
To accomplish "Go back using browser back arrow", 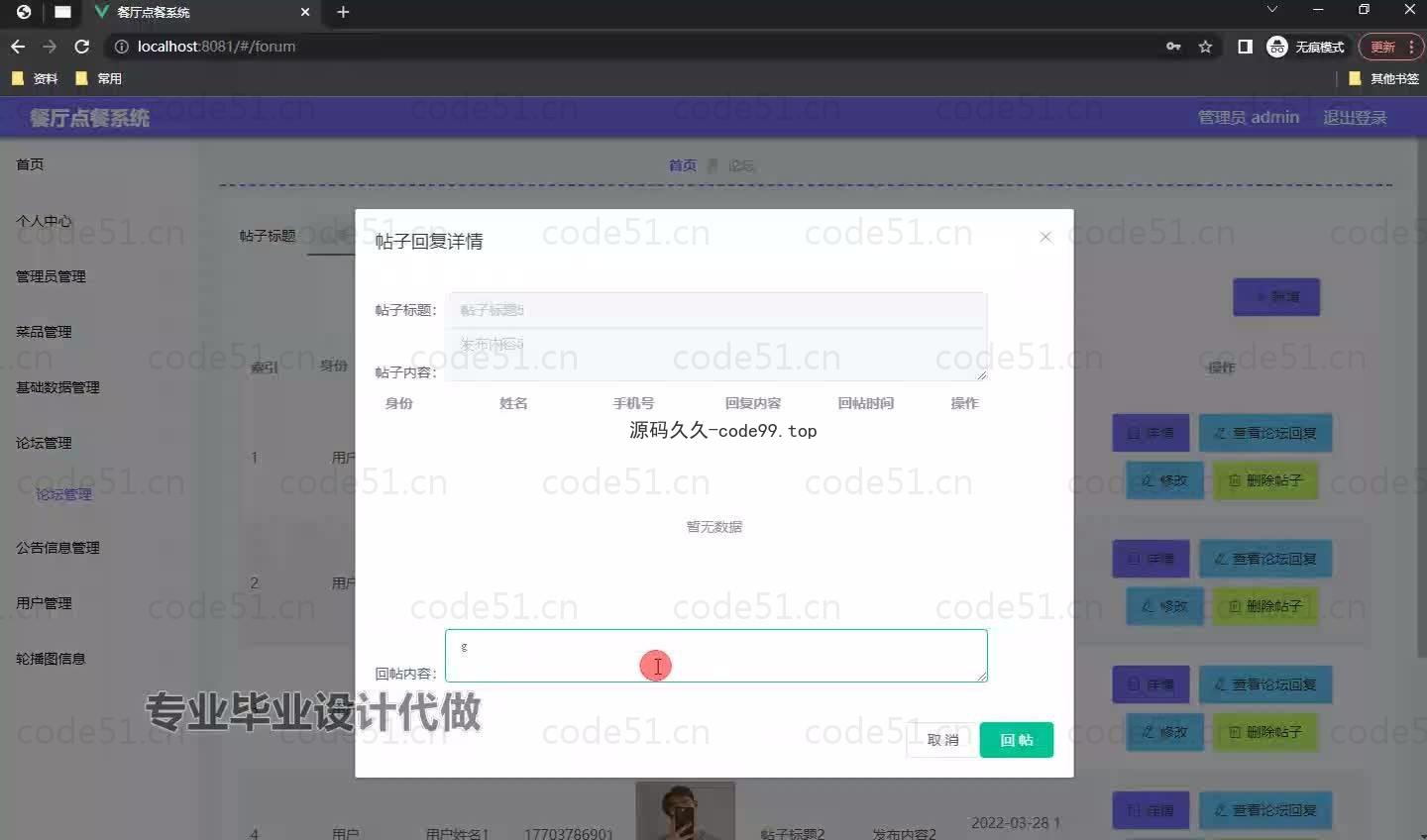I will (18, 47).
